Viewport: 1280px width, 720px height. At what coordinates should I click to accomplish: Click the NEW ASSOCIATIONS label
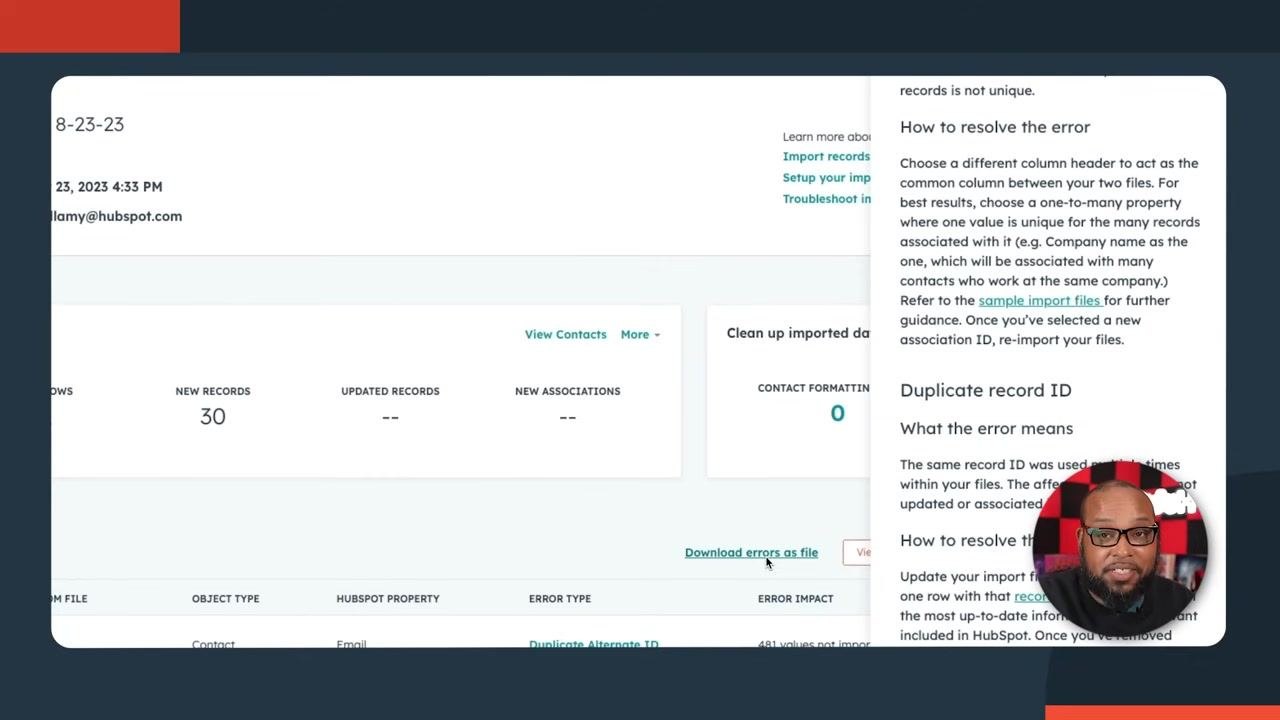(567, 391)
